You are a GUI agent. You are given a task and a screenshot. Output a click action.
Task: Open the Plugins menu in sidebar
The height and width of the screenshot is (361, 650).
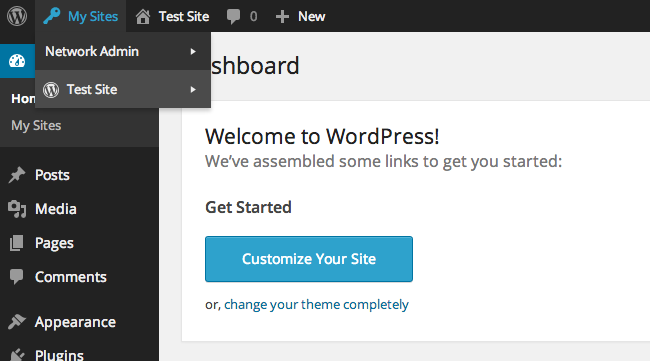click(59, 355)
